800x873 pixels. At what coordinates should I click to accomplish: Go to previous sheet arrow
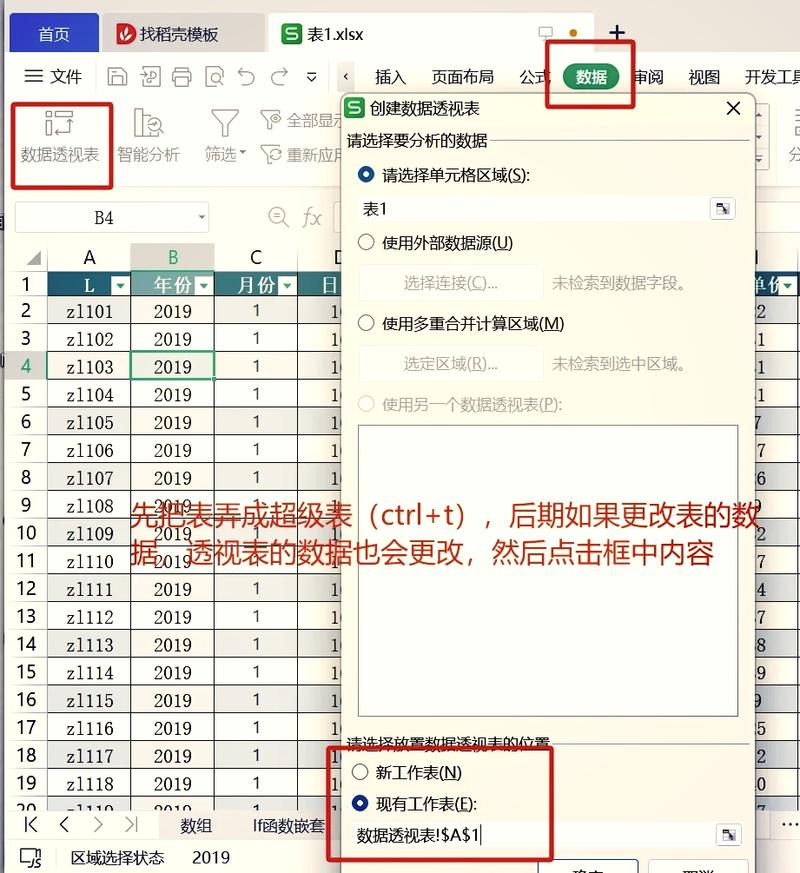coord(65,825)
